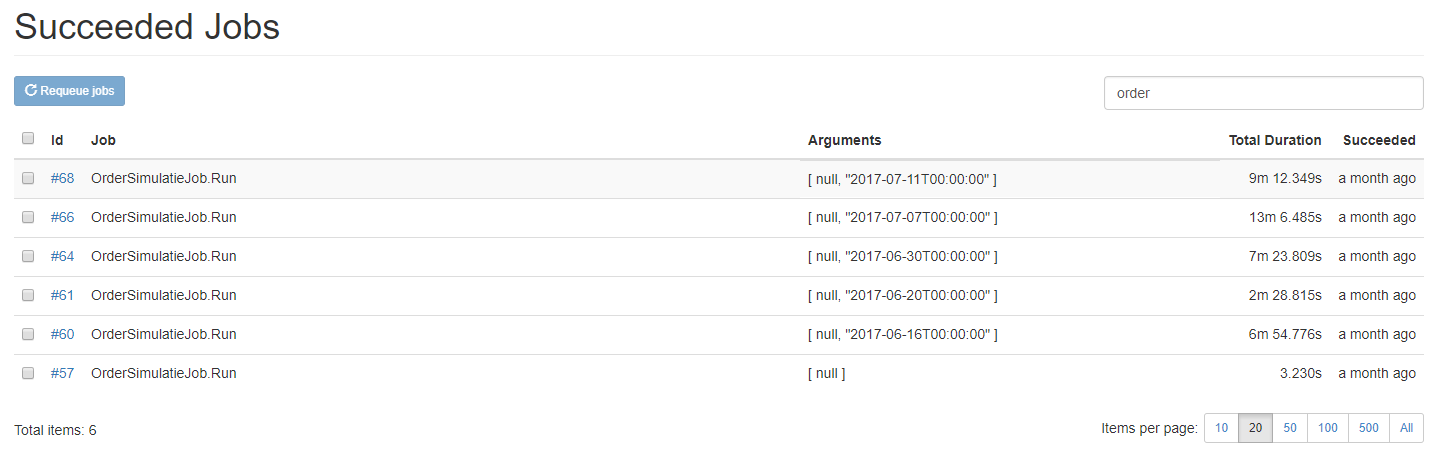Screen dimensions: 1431x460
Task: Enable the checkbox for job #60
Action: (28, 334)
